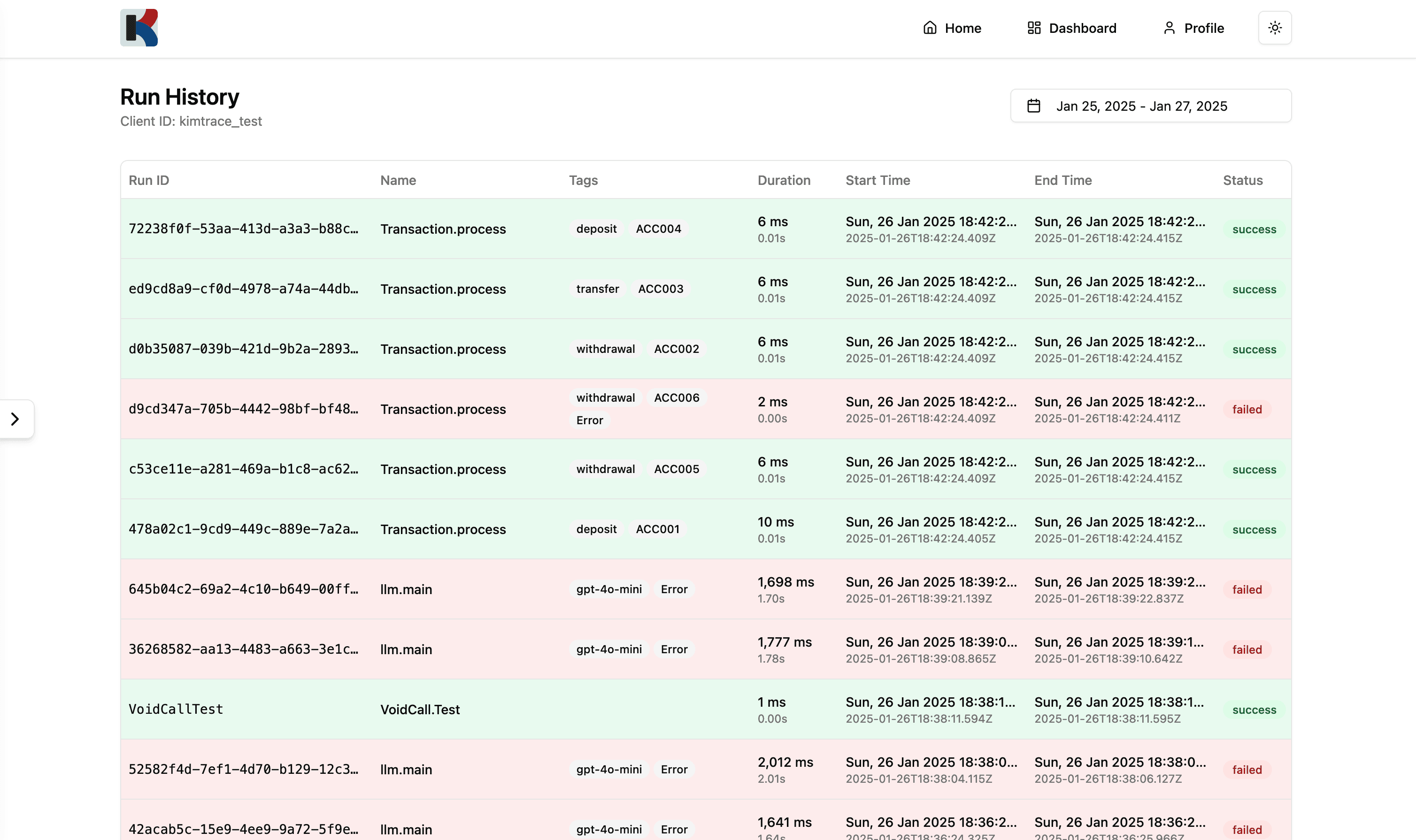Image resolution: width=1416 pixels, height=840 pixels.
Task: Click the End Time column header
Action: tap(1063, 180)
